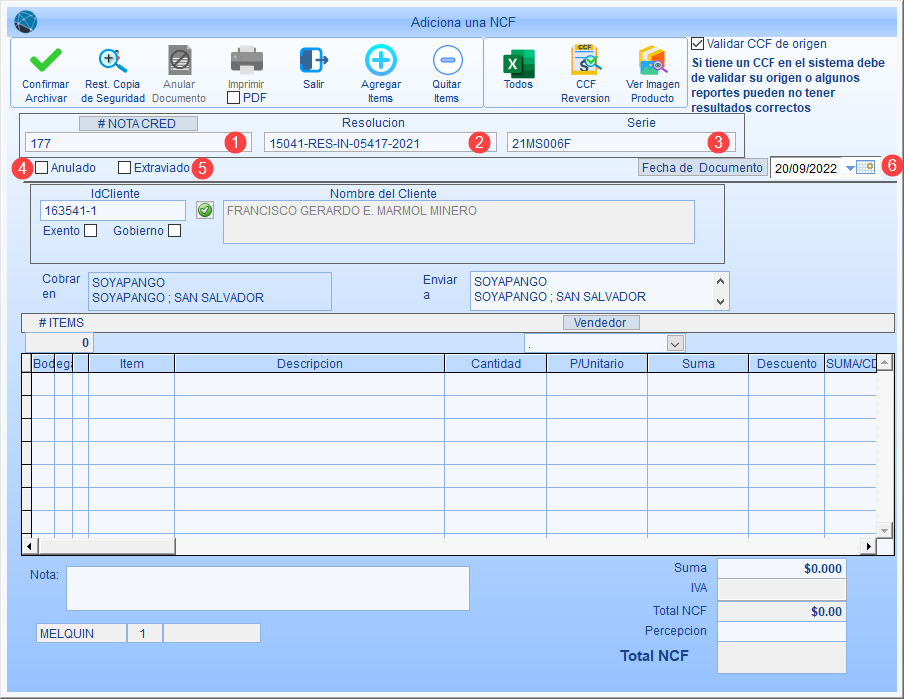Click the Imprimir printer icon

point(246,60)
